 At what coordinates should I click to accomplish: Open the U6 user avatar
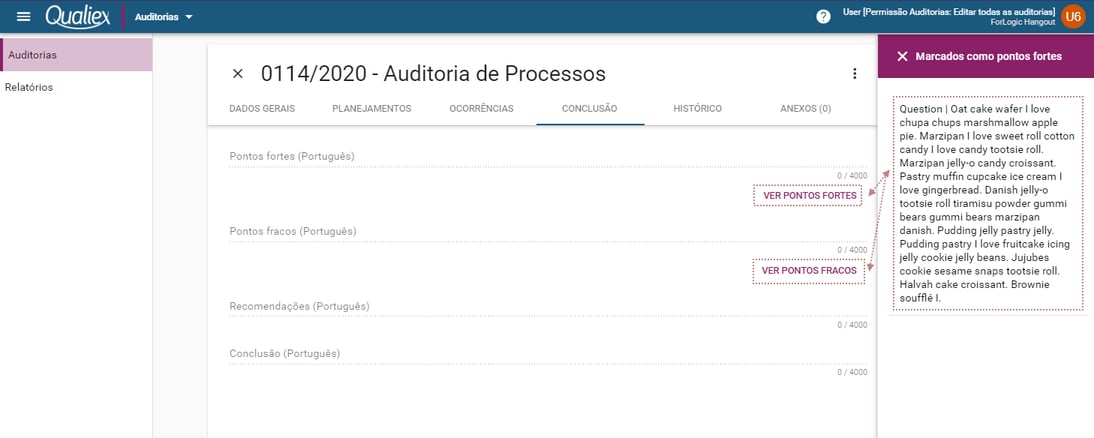(x=1074, y=17)
